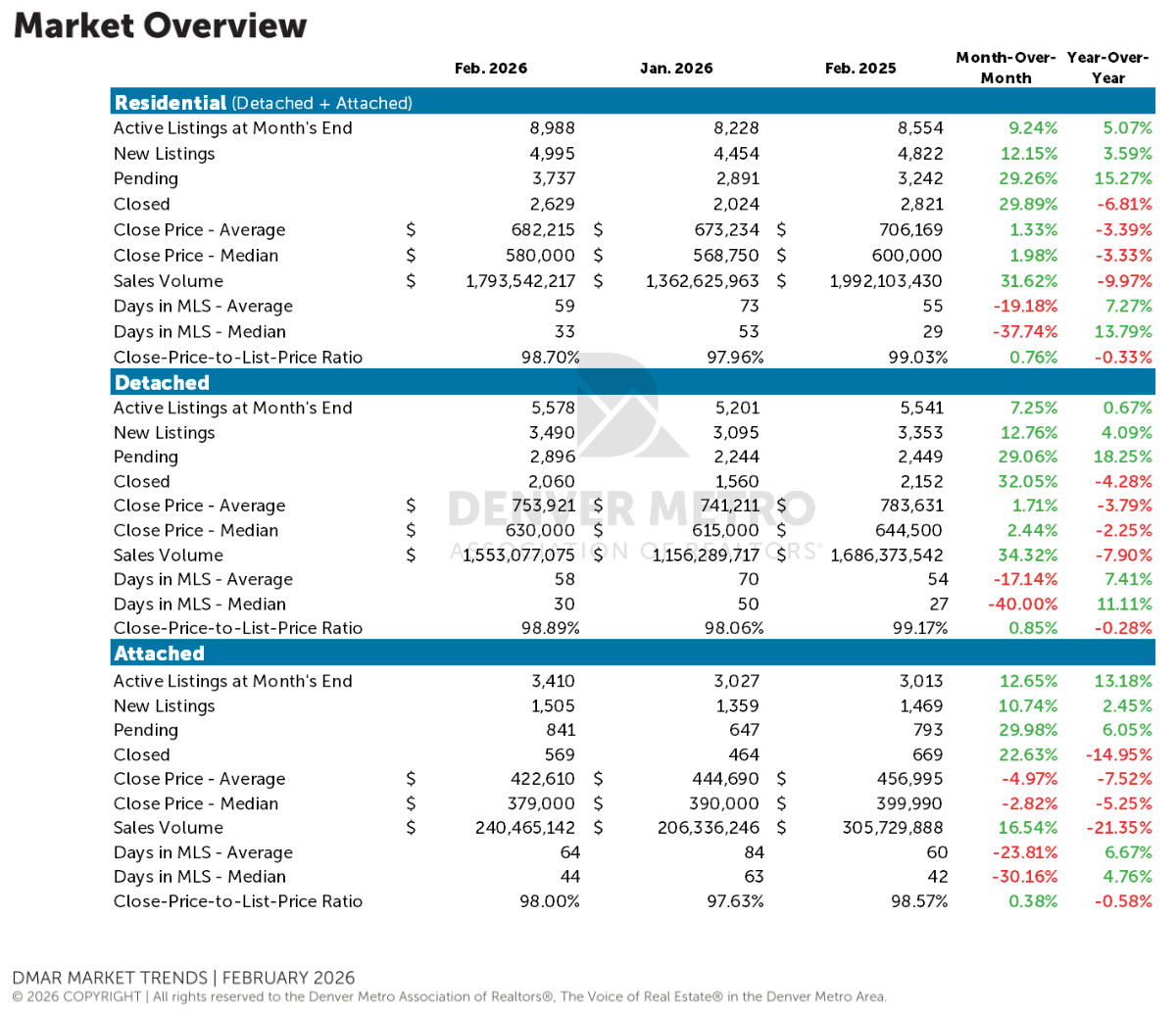Click the DMAR Market Trends footer text
Viewport: 1176px width, 1014px height.
[x=183, y=978]
